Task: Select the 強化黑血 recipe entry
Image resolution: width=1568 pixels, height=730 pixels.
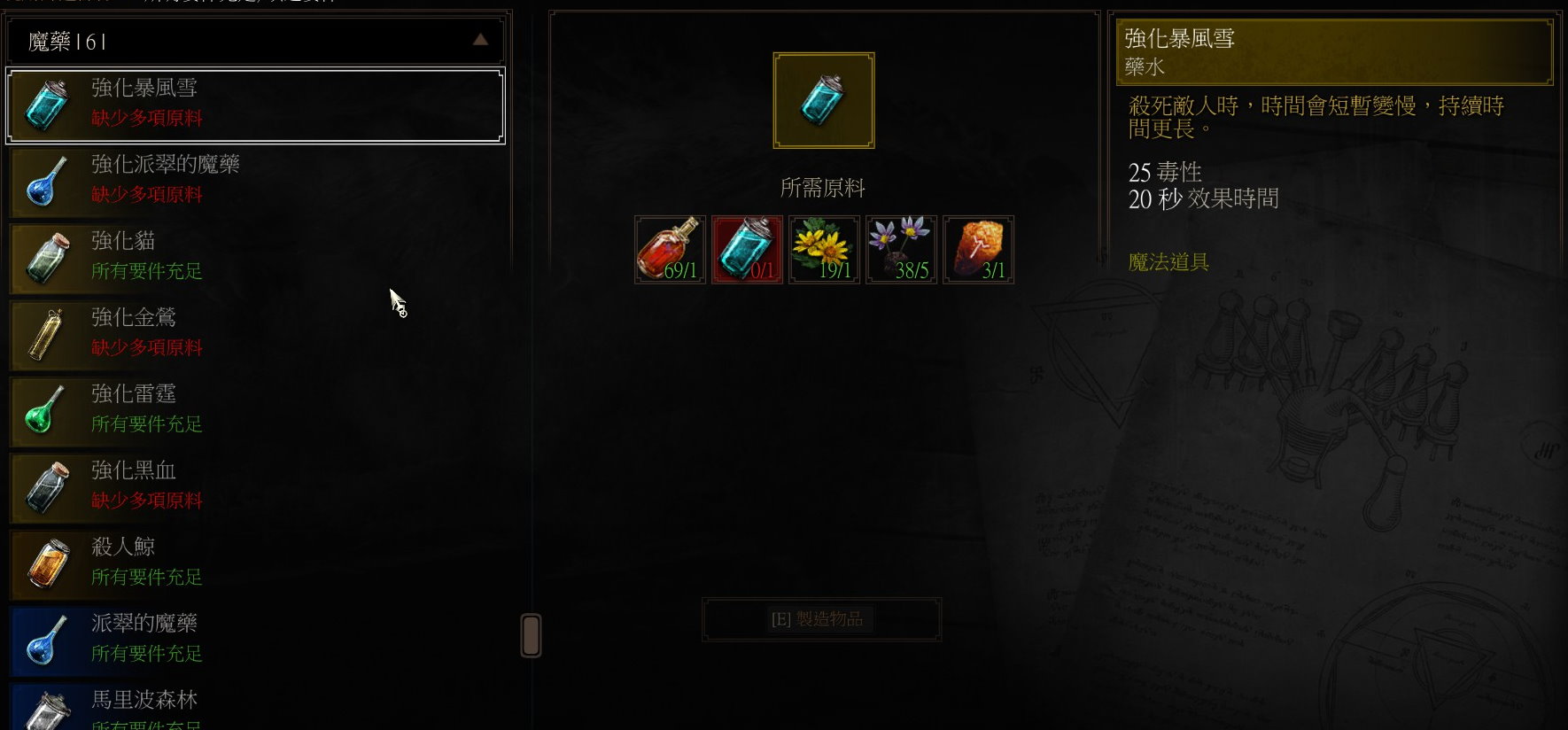Action: pos(256,486)
